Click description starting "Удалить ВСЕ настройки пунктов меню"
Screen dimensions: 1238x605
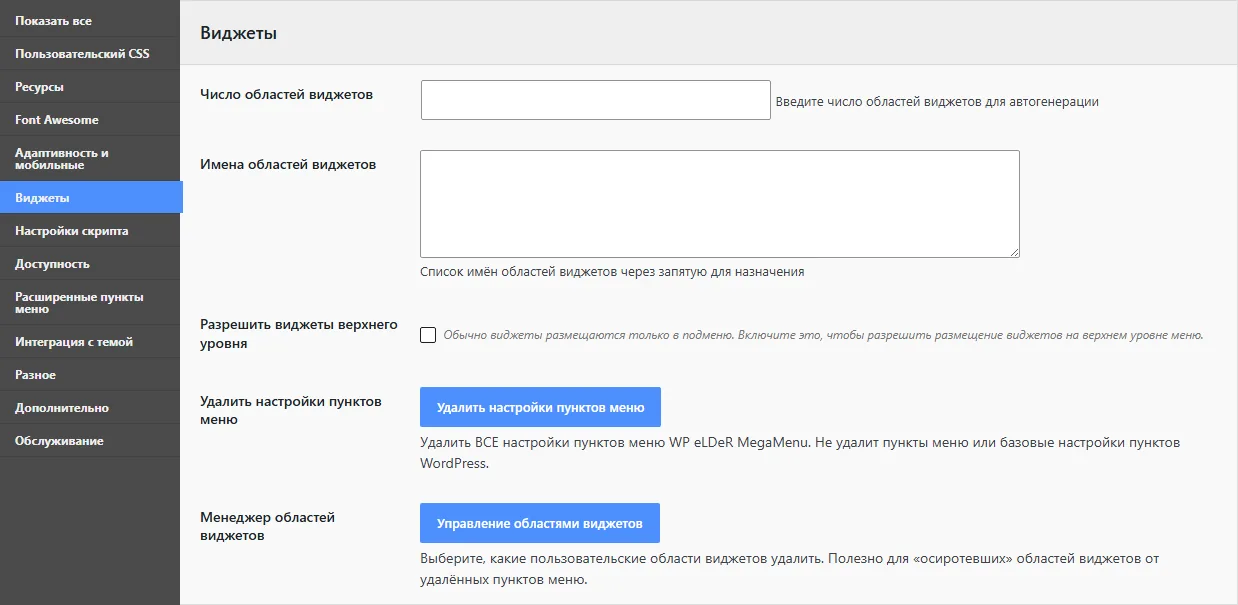800,453
